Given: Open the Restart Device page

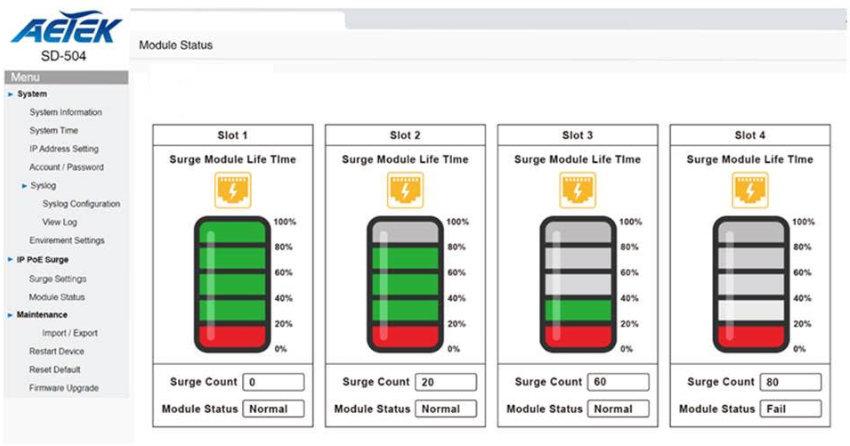Looking at the screenshot, I should point(57,351).
